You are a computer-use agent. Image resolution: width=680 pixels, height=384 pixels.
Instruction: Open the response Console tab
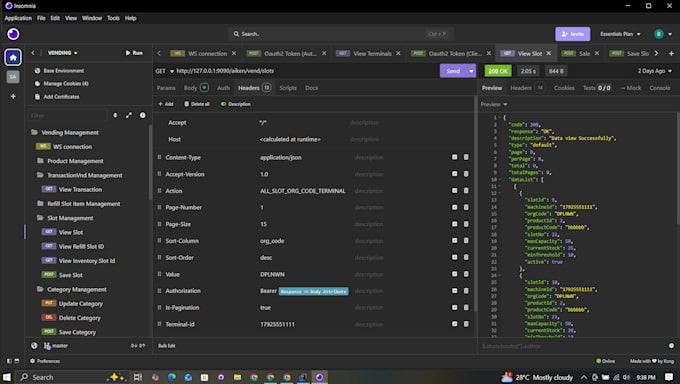(x=660, y=88)
